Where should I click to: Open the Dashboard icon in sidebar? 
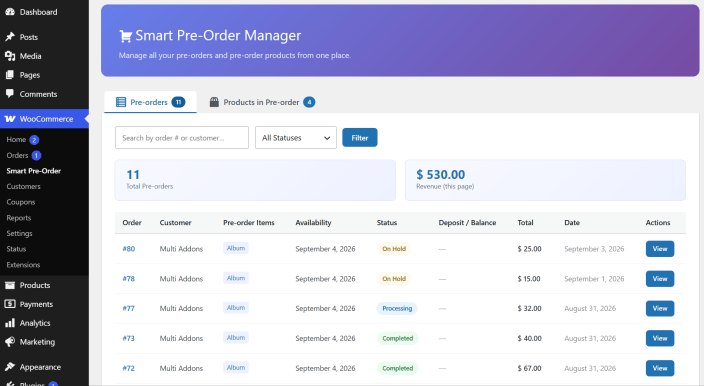point(10,12)
